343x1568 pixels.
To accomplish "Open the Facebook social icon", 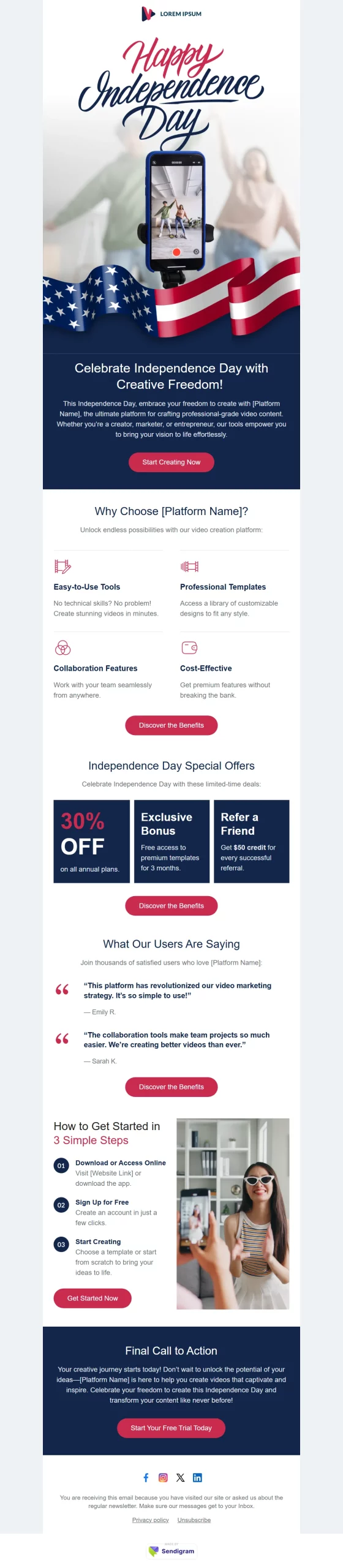I will click(146, 1477).
